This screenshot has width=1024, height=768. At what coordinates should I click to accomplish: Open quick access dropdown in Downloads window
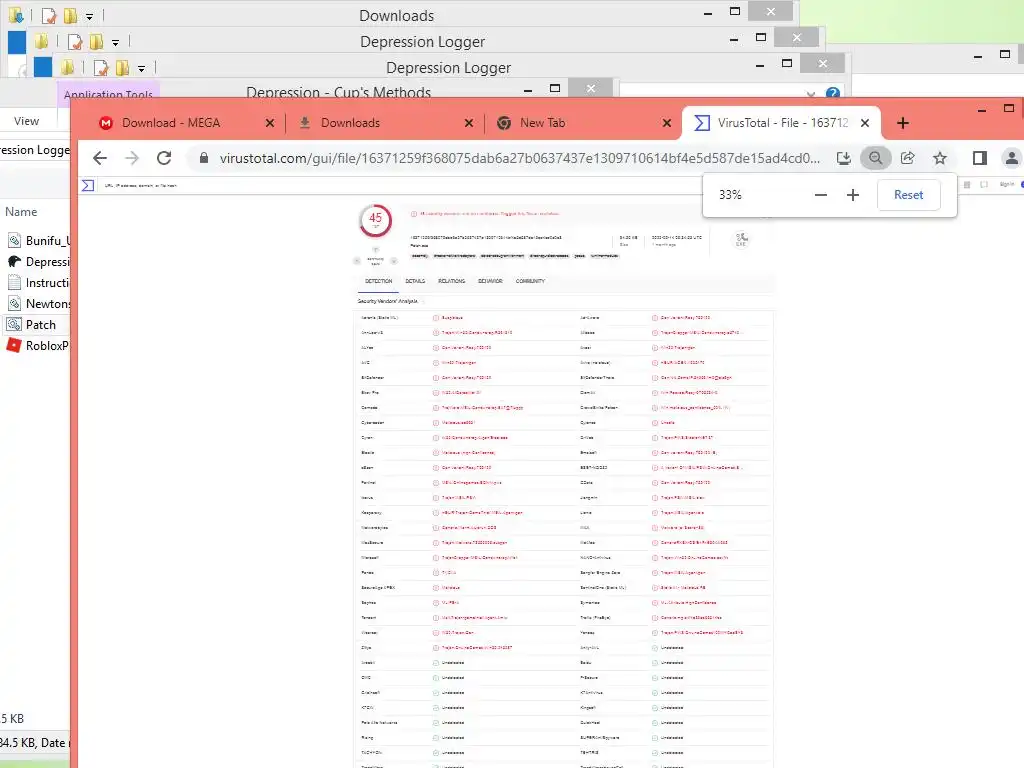point(89,16)
